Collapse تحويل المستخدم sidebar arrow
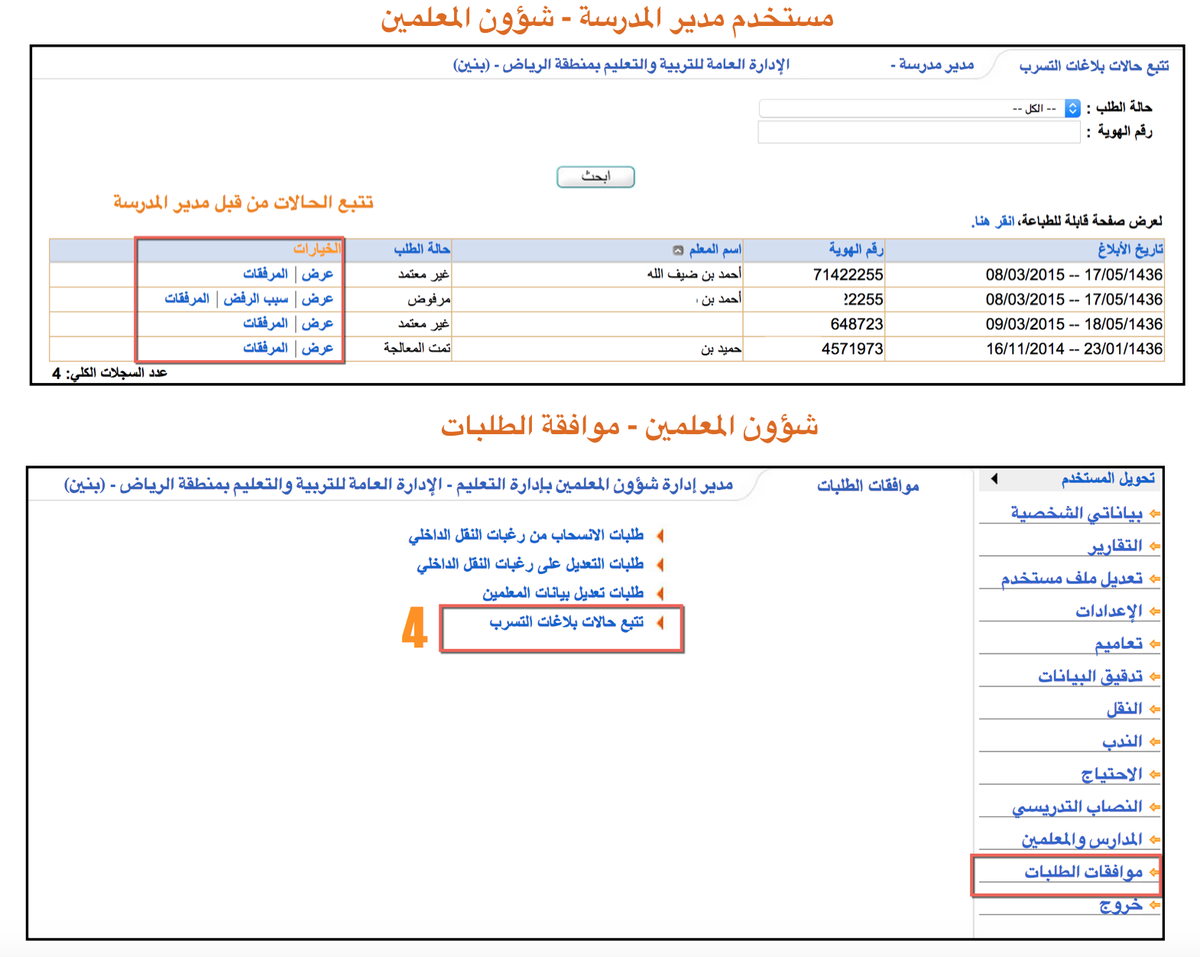The image size is (1200, 957). point(994,480)
